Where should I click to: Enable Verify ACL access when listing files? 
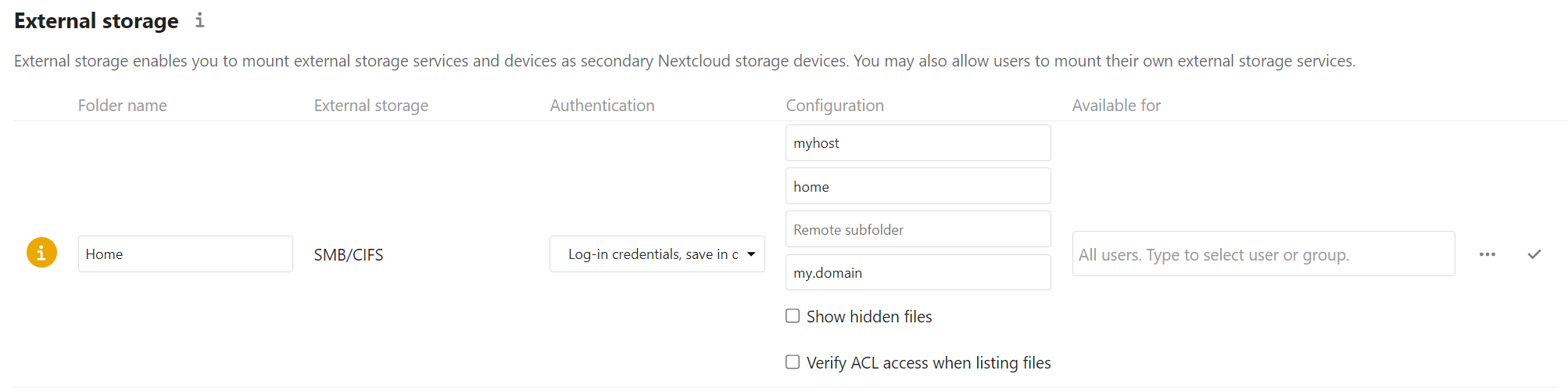pos(793,362)
